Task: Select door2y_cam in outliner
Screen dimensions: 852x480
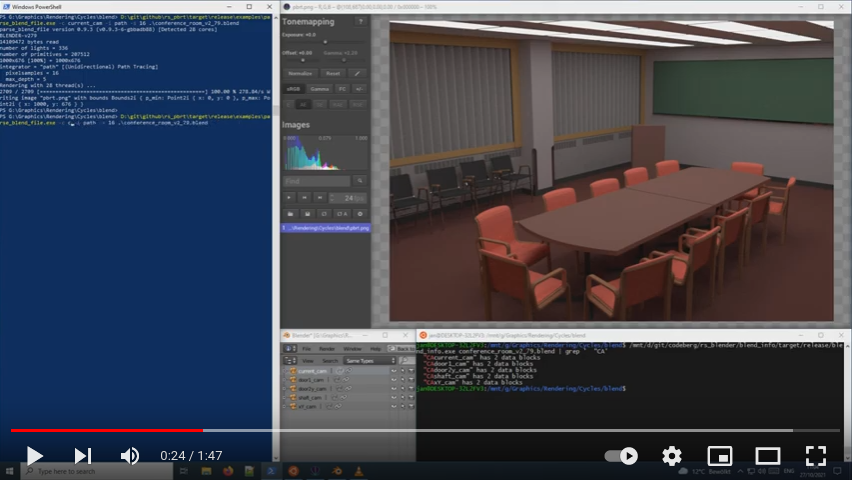Action: [x=312, y=389]
